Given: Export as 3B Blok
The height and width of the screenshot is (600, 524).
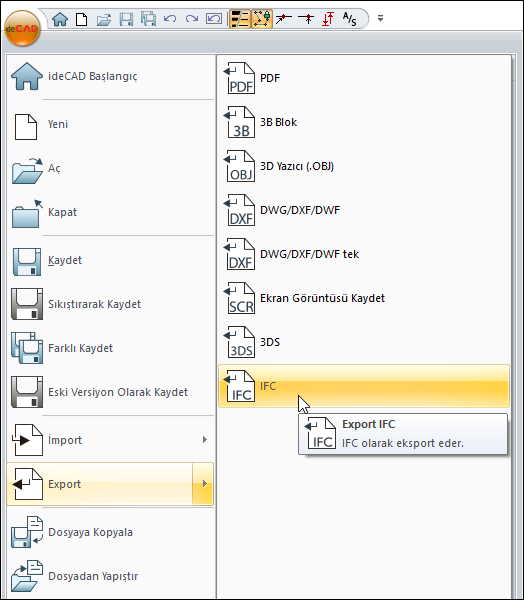Looking at the screenshot, I should pos(364,122).
